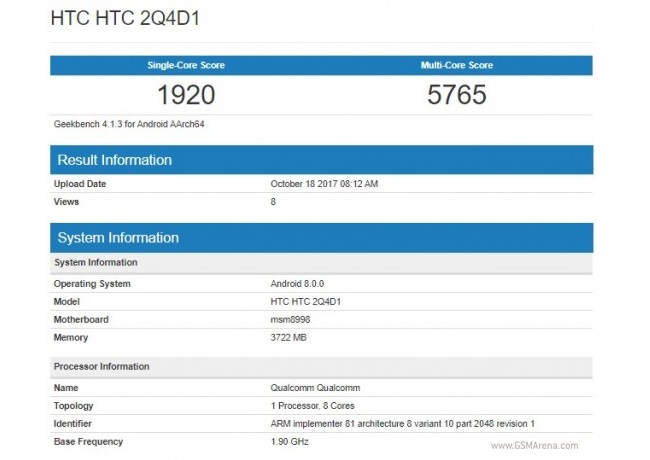The width and height of the screenshot is (650, 460).
Task: Click the Processor Information subheading
Action: click(101, 366)
